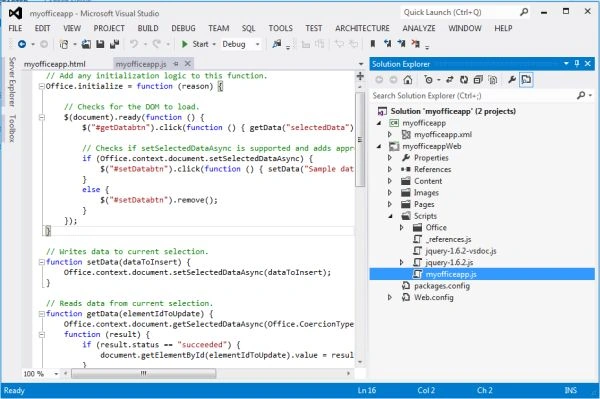Click the Search Solution Explorer field

pos(473,95)
